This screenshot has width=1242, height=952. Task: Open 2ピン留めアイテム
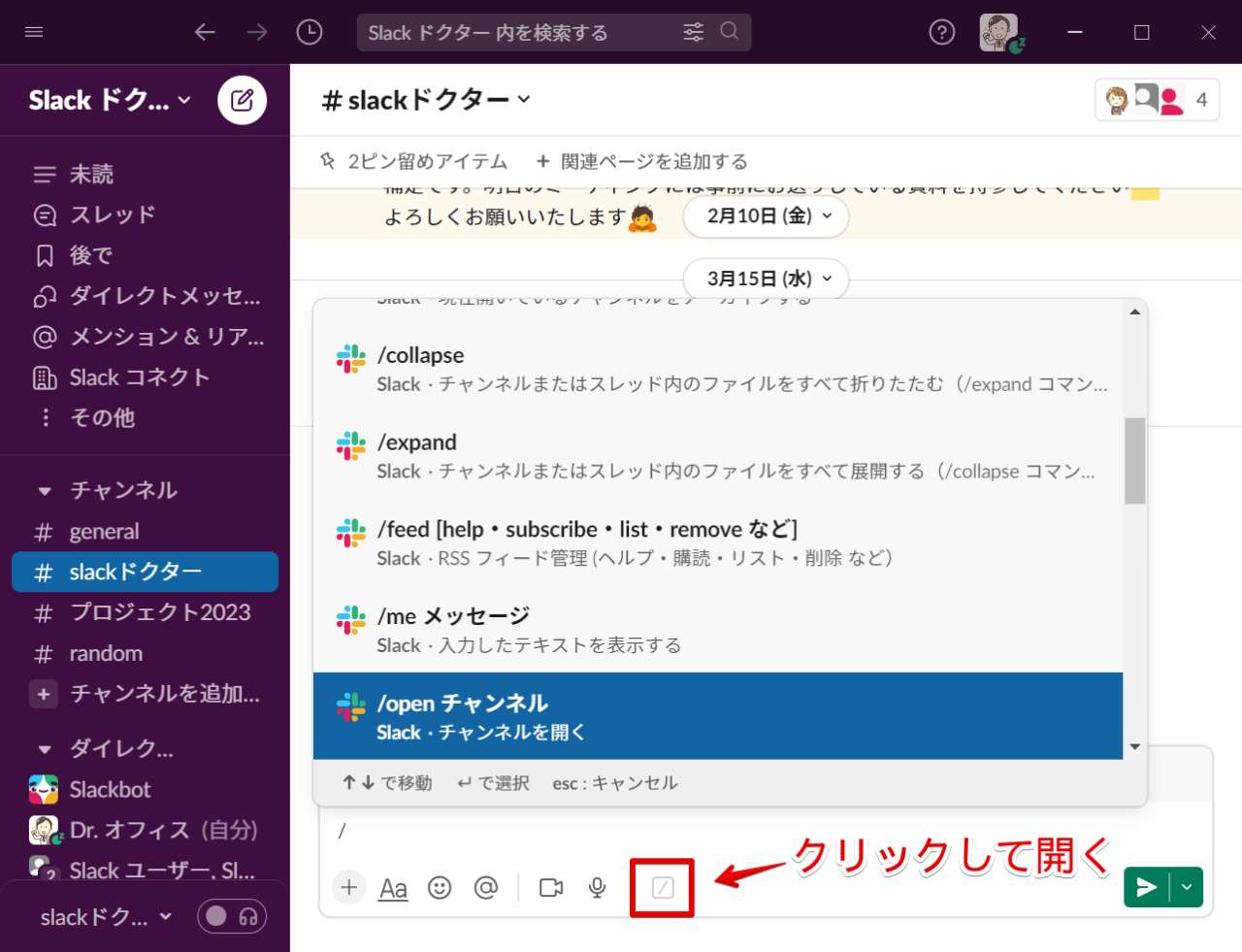tap(414, 161)
